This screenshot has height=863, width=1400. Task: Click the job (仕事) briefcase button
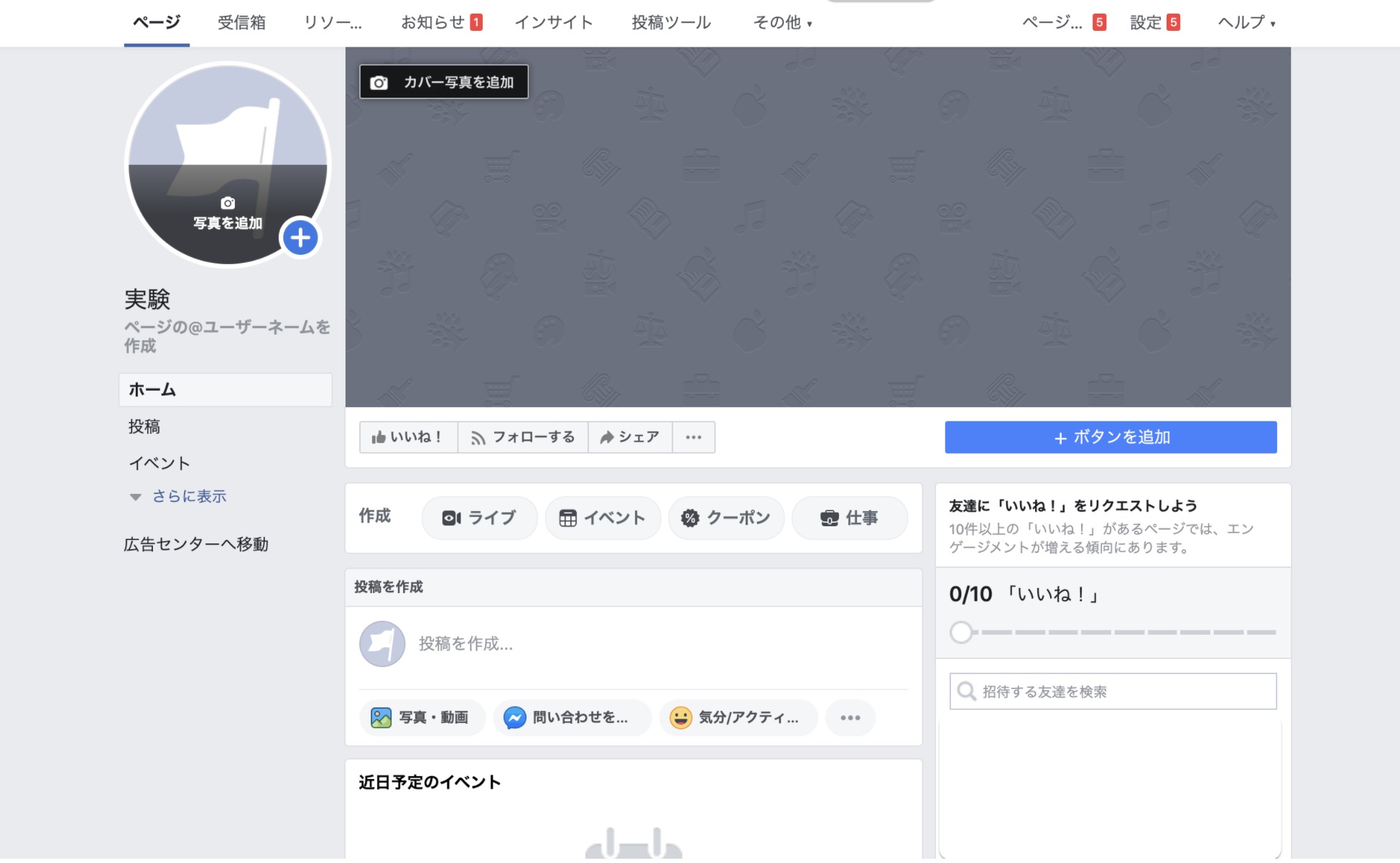point(849,518)
